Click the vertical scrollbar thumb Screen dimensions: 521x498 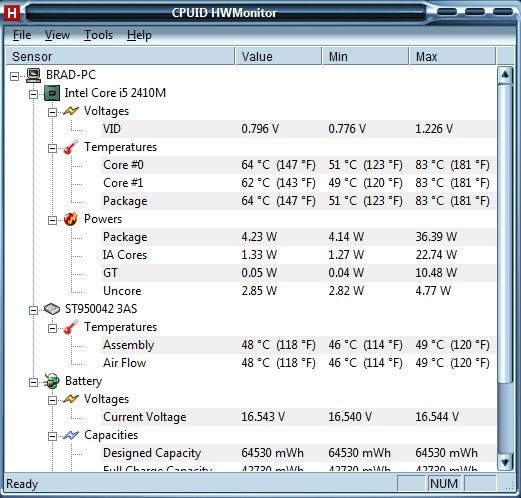pyautogui.click(x=505, y=233)
